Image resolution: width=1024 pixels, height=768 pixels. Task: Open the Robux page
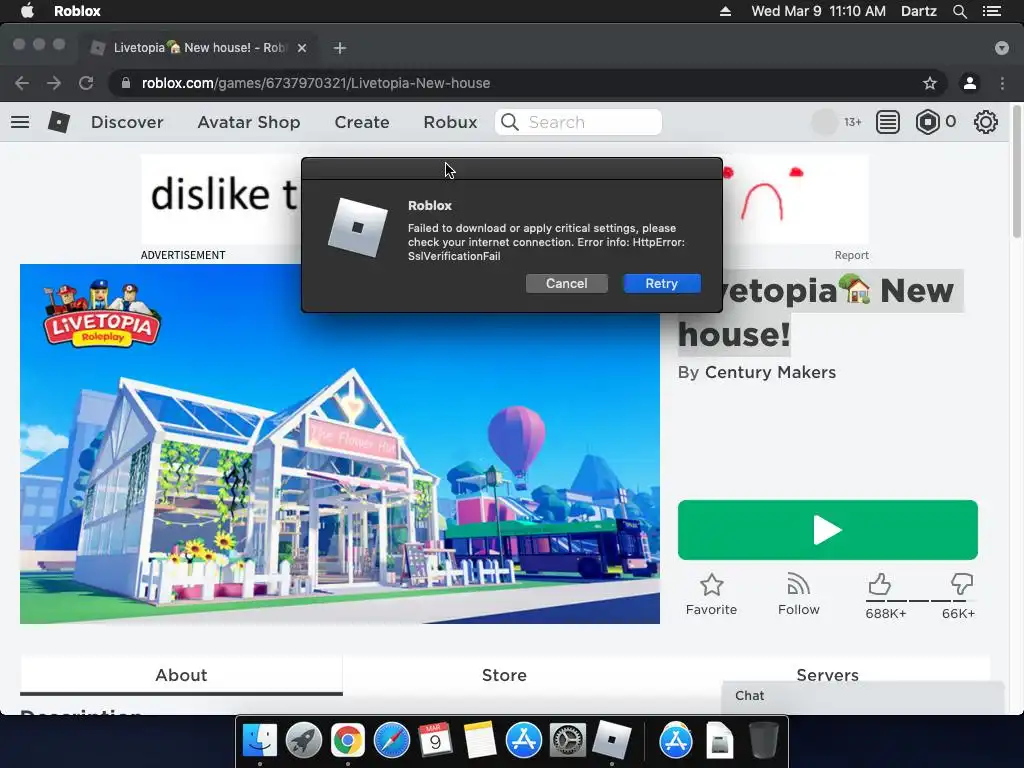450,122
